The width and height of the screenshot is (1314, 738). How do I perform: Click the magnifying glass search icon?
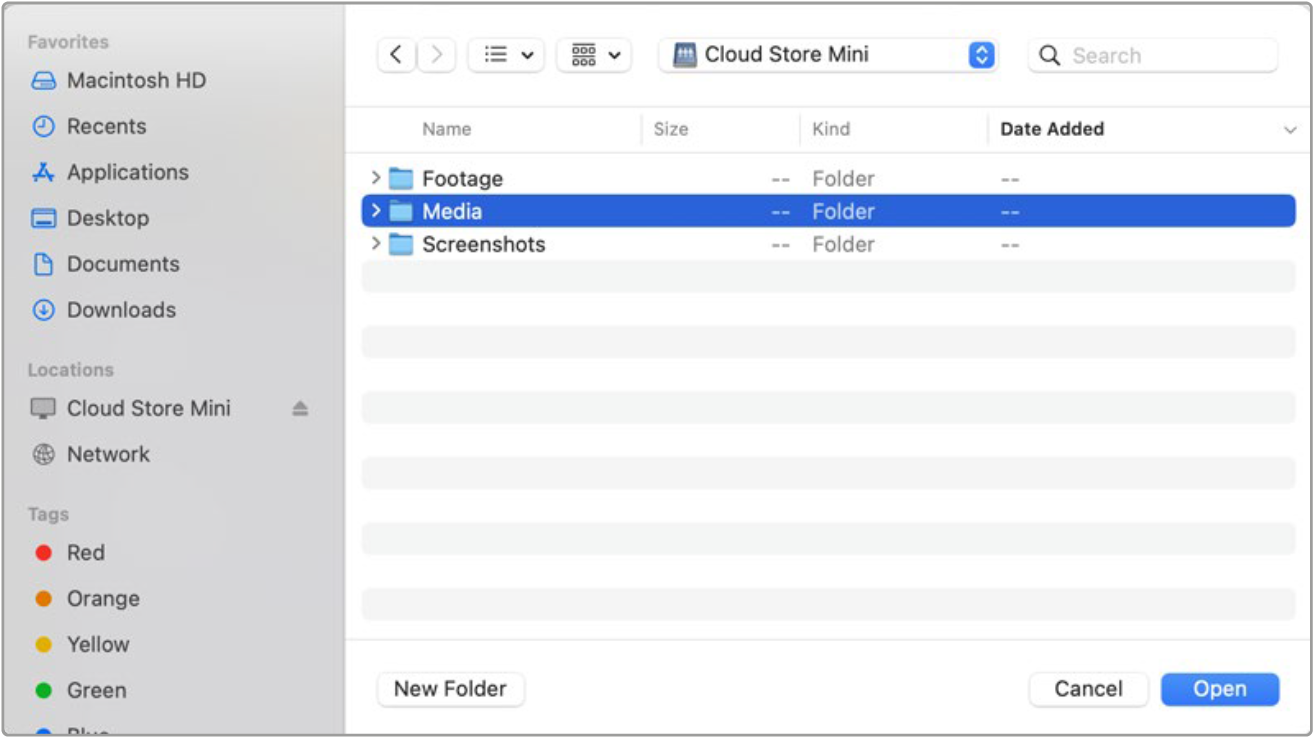coord(1049,56)
